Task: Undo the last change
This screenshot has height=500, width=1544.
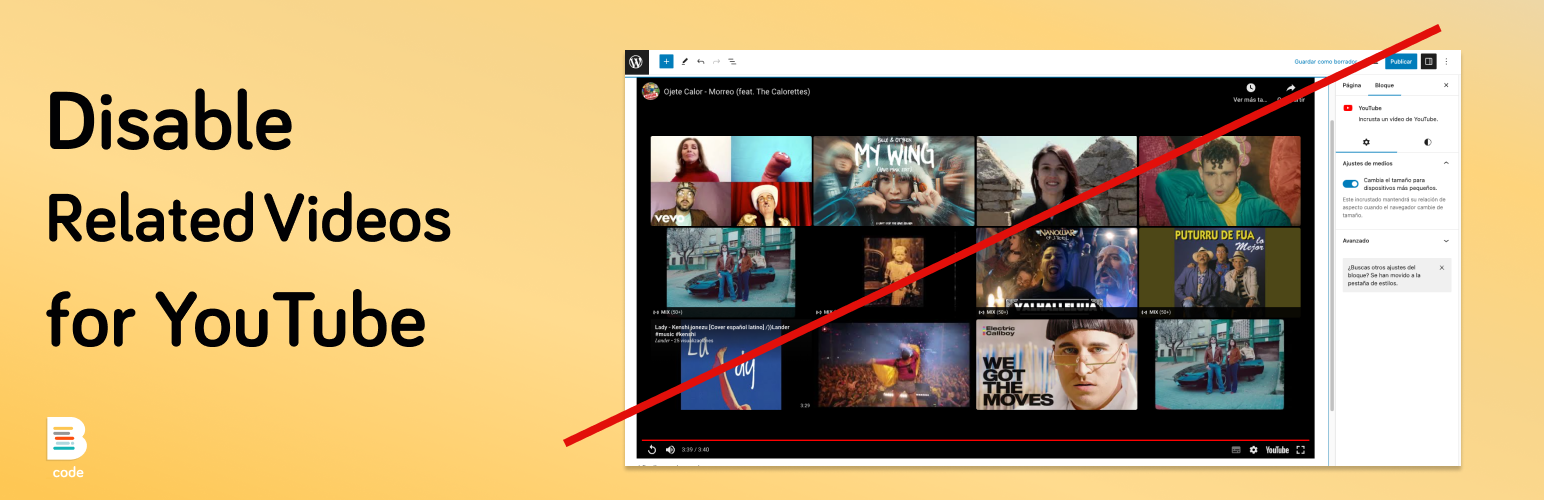Action: 701,62
